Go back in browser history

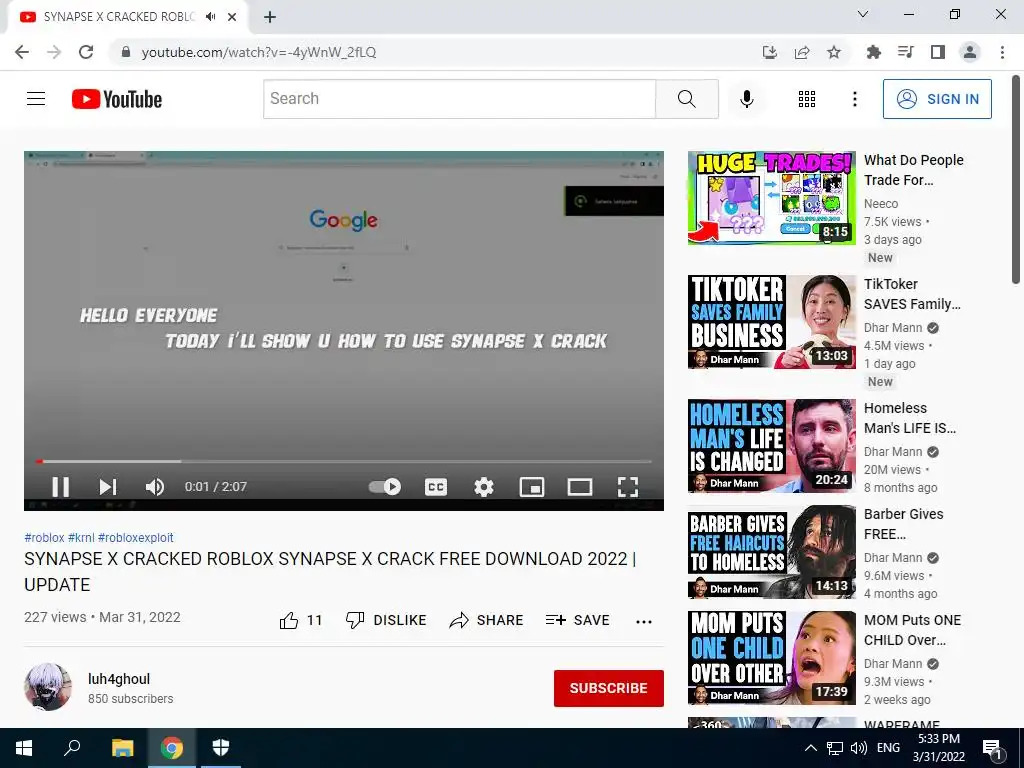(x=22, y=52)
